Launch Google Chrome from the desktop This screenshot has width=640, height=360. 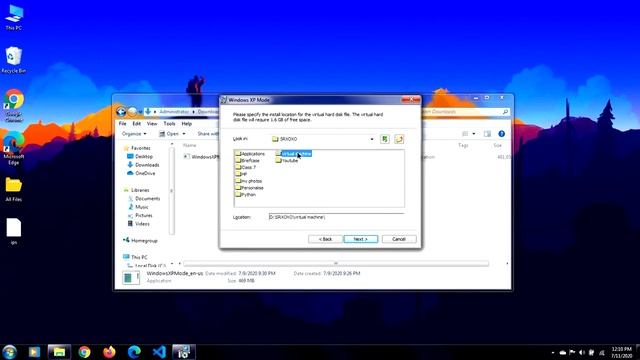pyautogui.click(x=14, y=105)
